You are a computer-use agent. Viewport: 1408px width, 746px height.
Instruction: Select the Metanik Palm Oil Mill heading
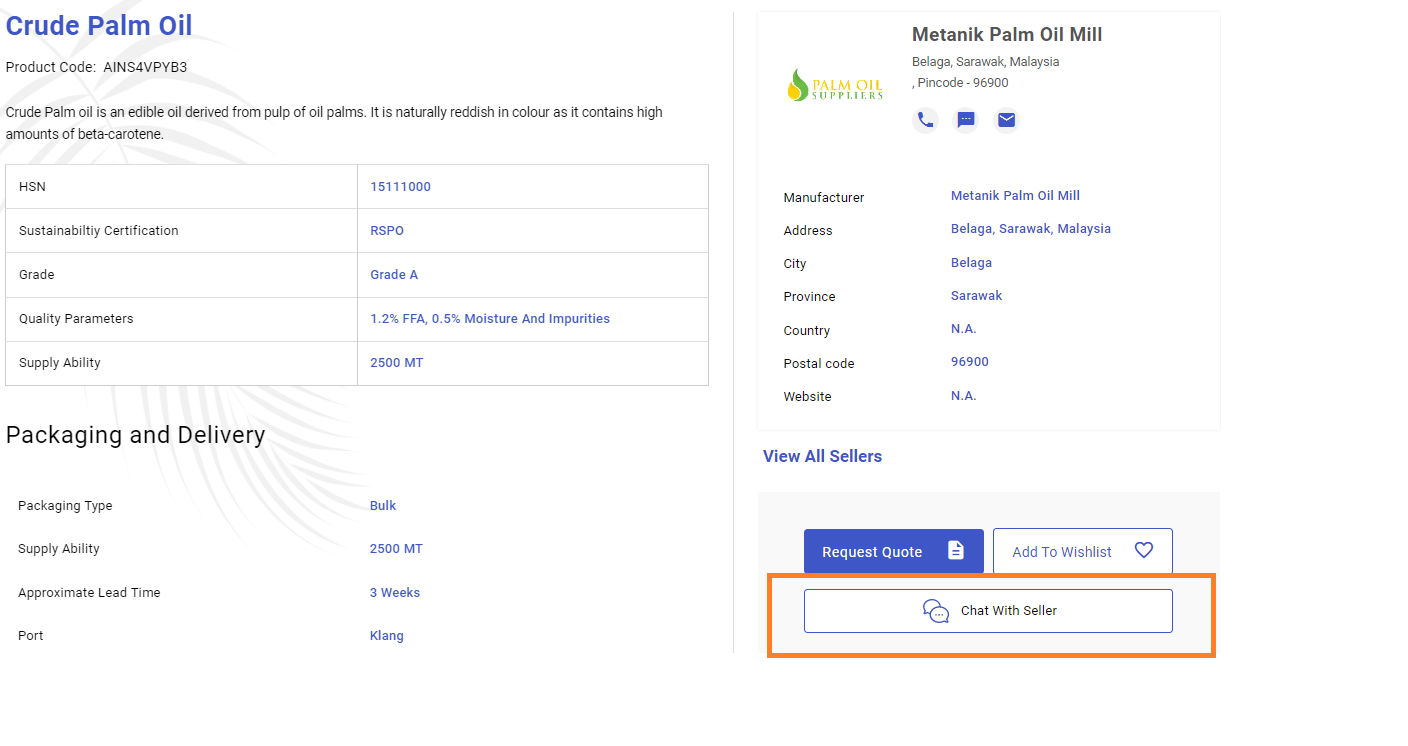pyautogui.click(x=1007, y=35)
